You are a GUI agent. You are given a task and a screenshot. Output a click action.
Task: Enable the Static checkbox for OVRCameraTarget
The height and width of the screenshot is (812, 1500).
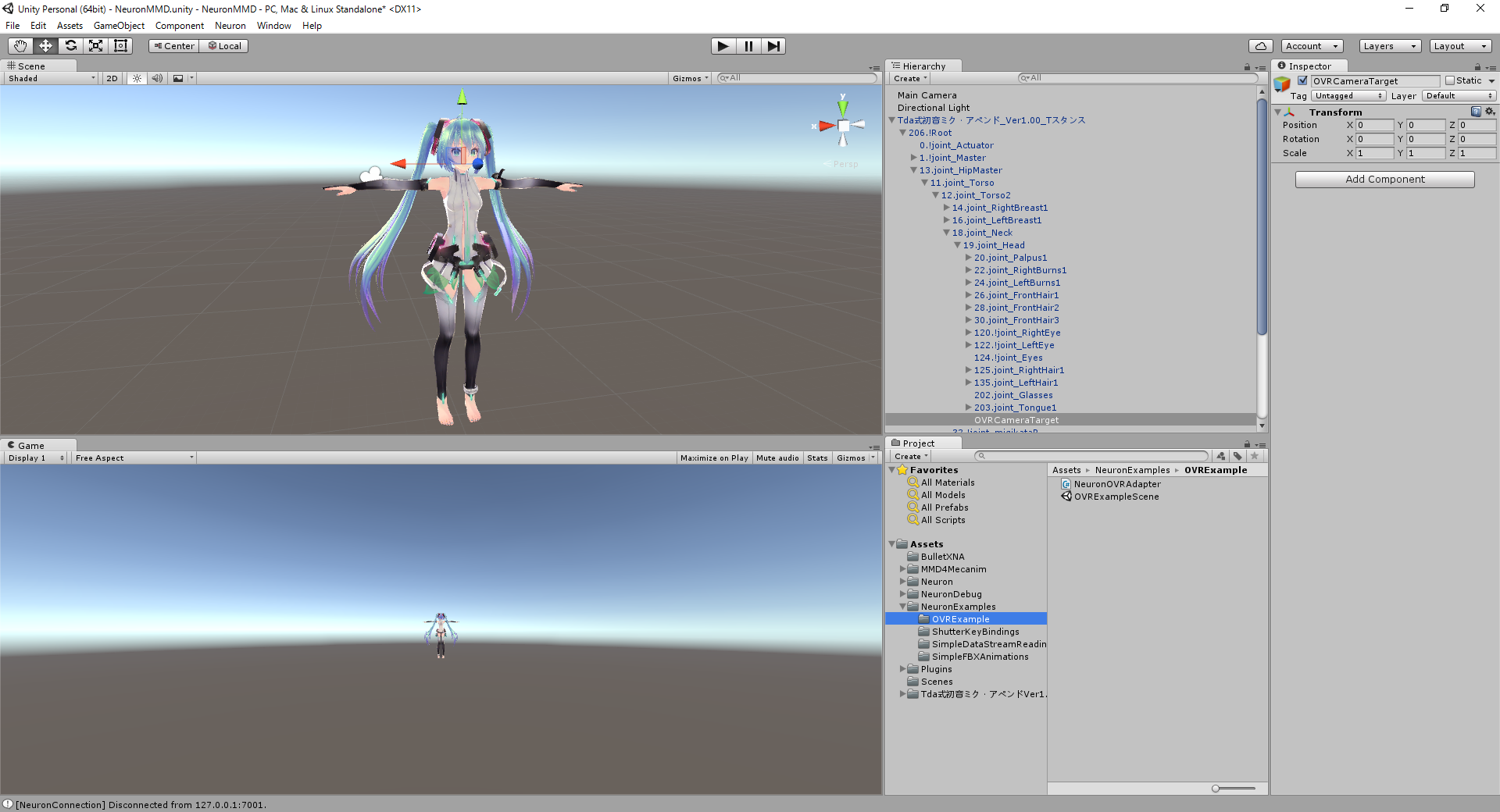1448,80
